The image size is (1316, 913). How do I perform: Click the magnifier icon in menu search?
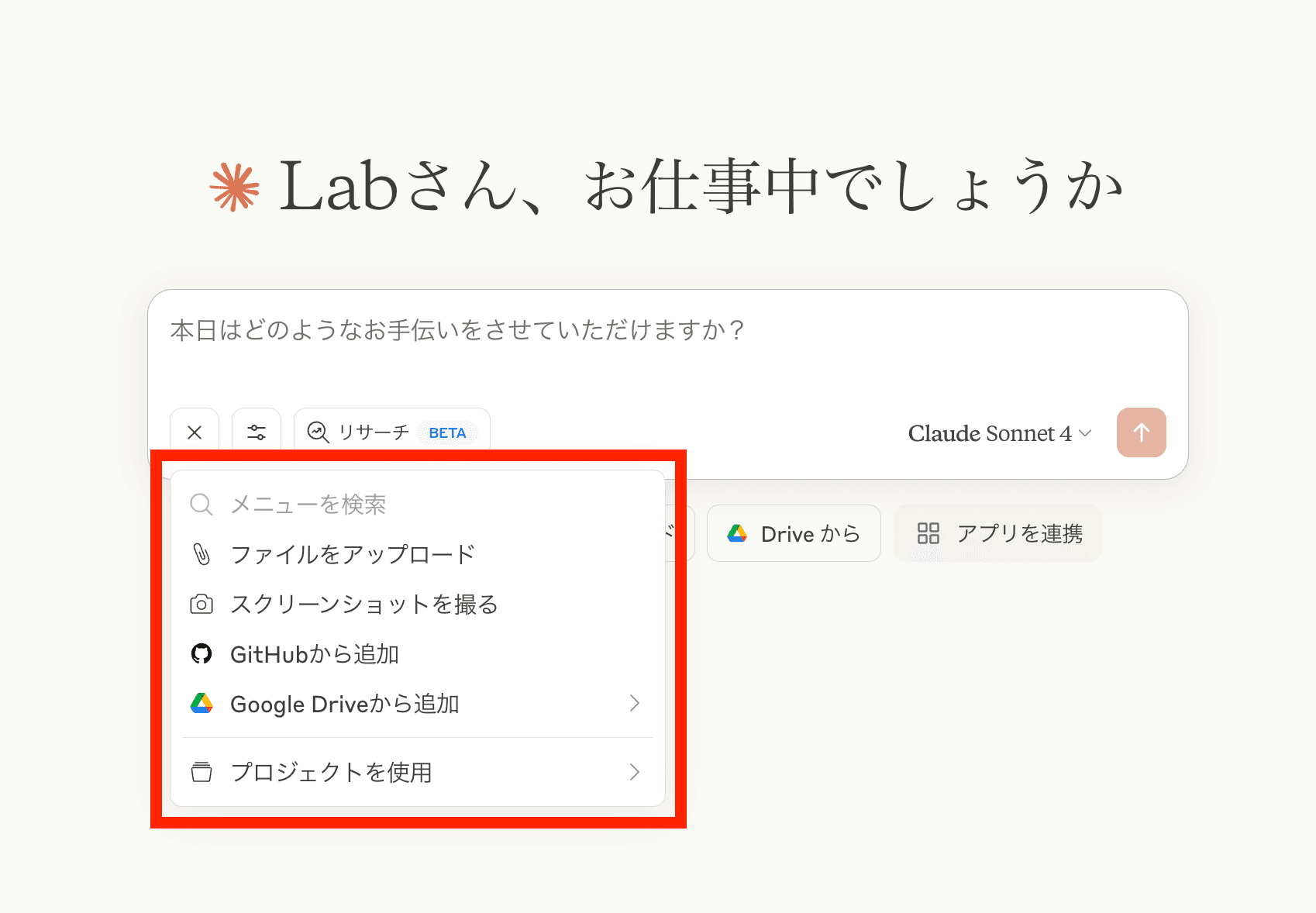point(202,505)
